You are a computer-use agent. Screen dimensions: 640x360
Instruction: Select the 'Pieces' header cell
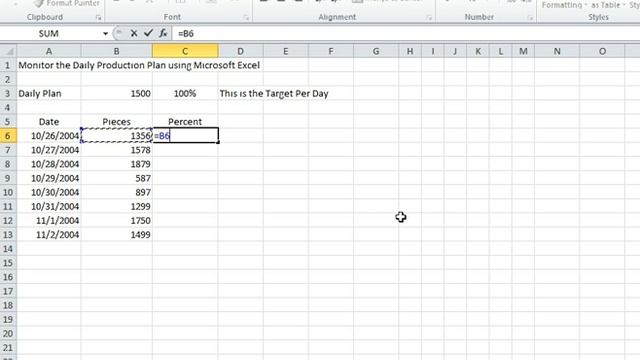(116, 122)
